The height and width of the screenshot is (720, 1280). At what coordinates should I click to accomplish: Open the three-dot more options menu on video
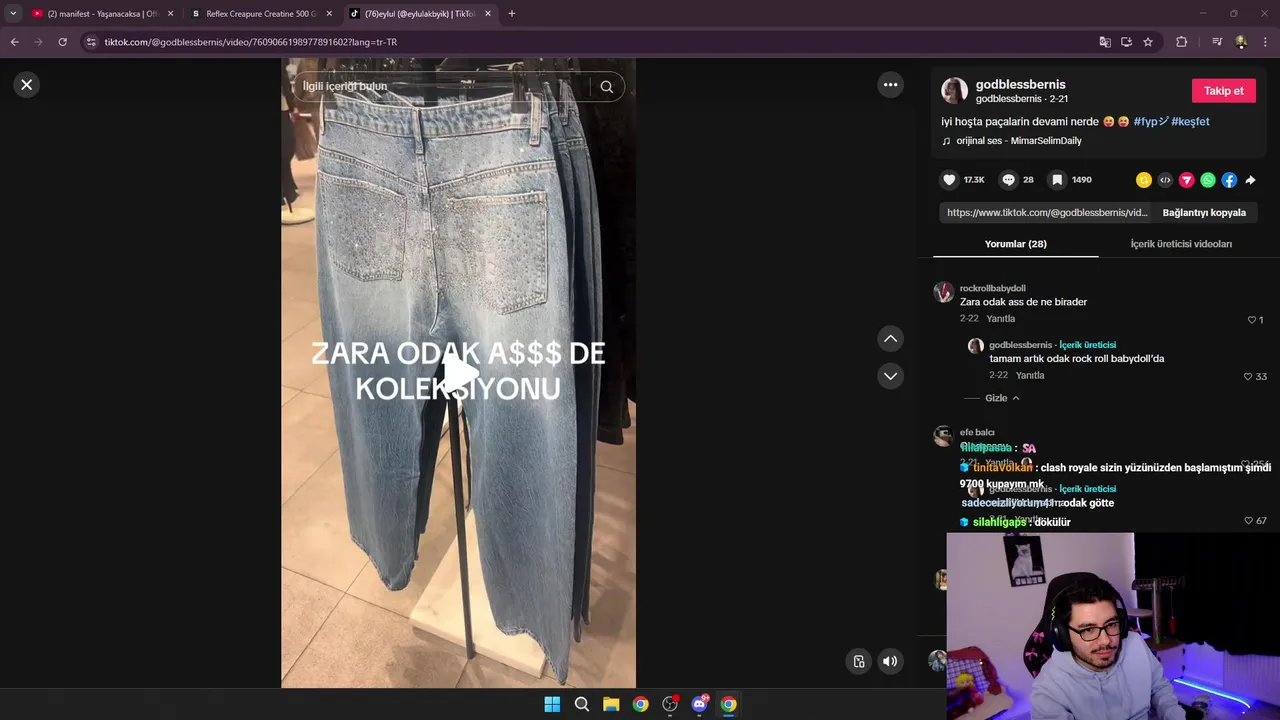(x=890, y=85)
